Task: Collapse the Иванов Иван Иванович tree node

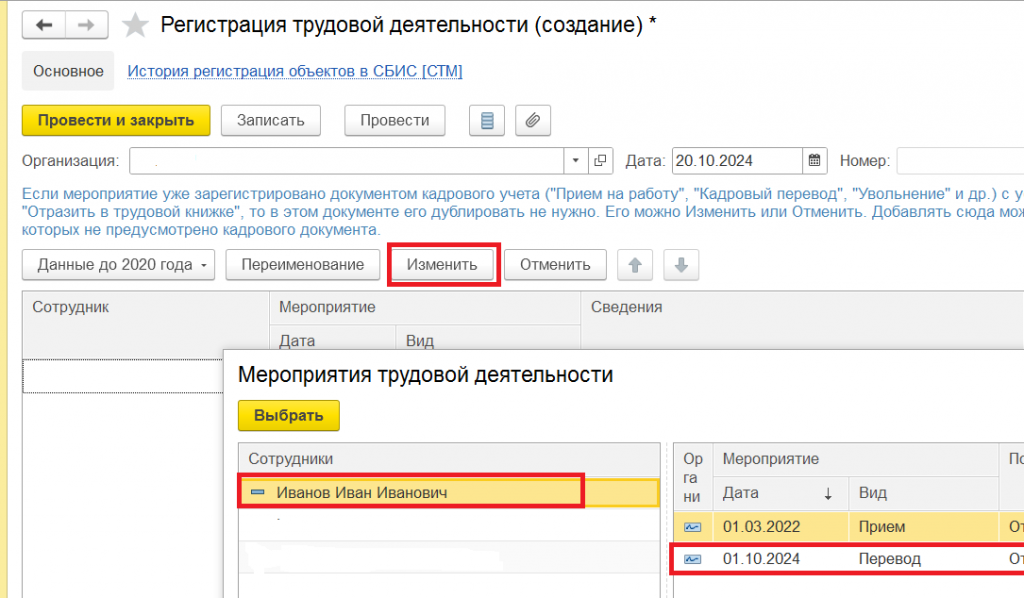Action: pos(258,492)
